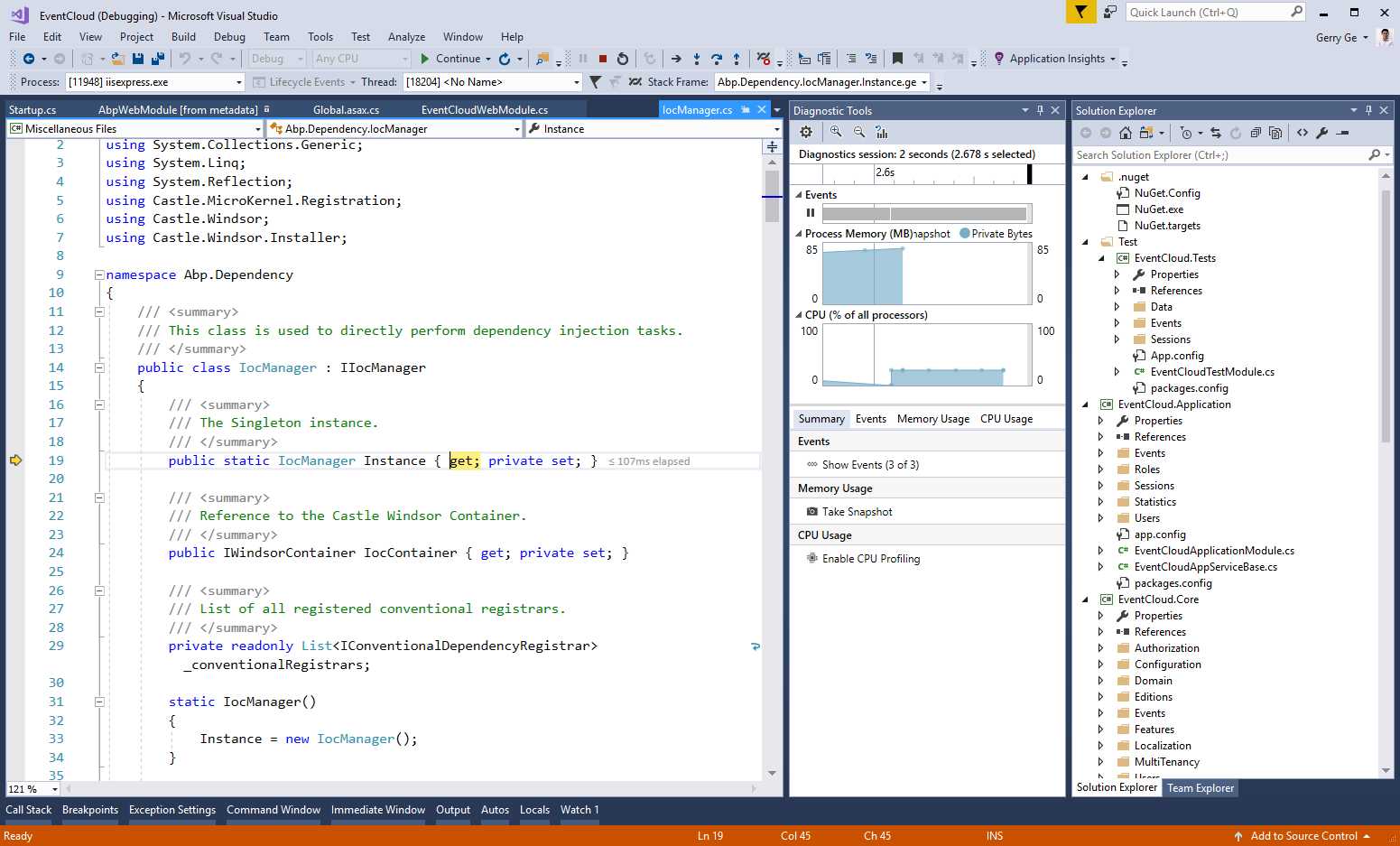Click the Step Into arrow icon

[x=697, y=59]
